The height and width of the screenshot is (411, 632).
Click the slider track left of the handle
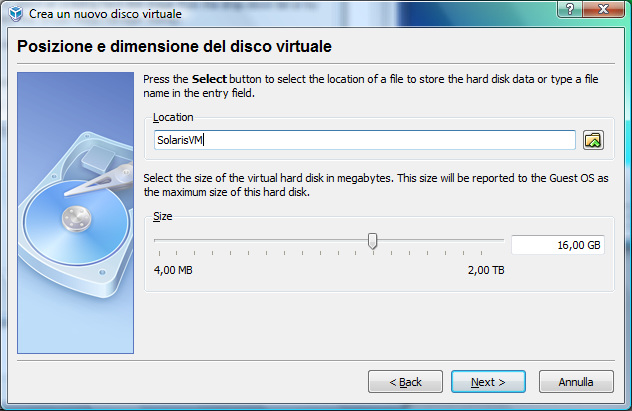(x=260, y=240)
